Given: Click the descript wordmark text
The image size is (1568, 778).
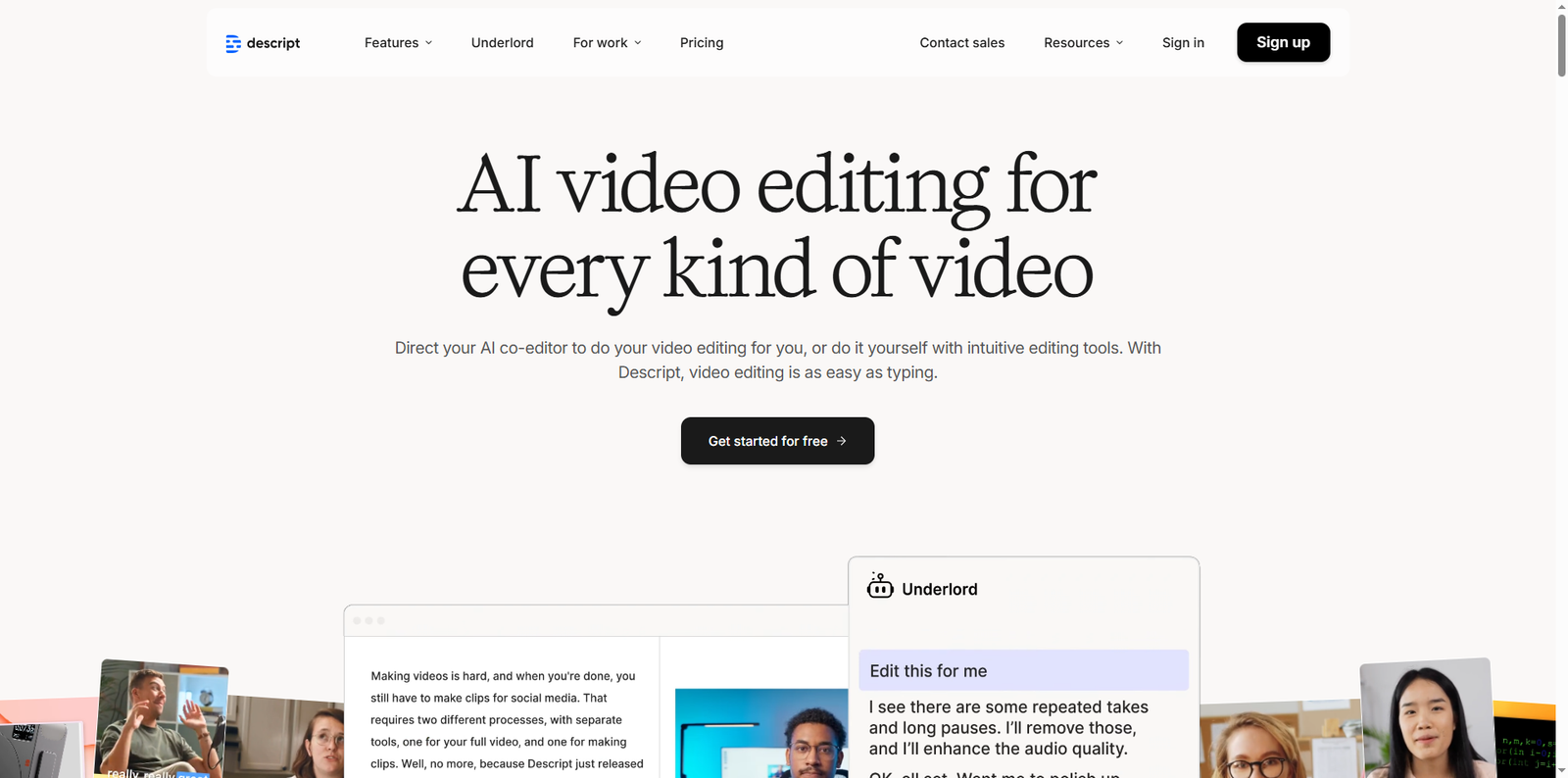Looking at the screenshot, I should [x=273, y=43].
